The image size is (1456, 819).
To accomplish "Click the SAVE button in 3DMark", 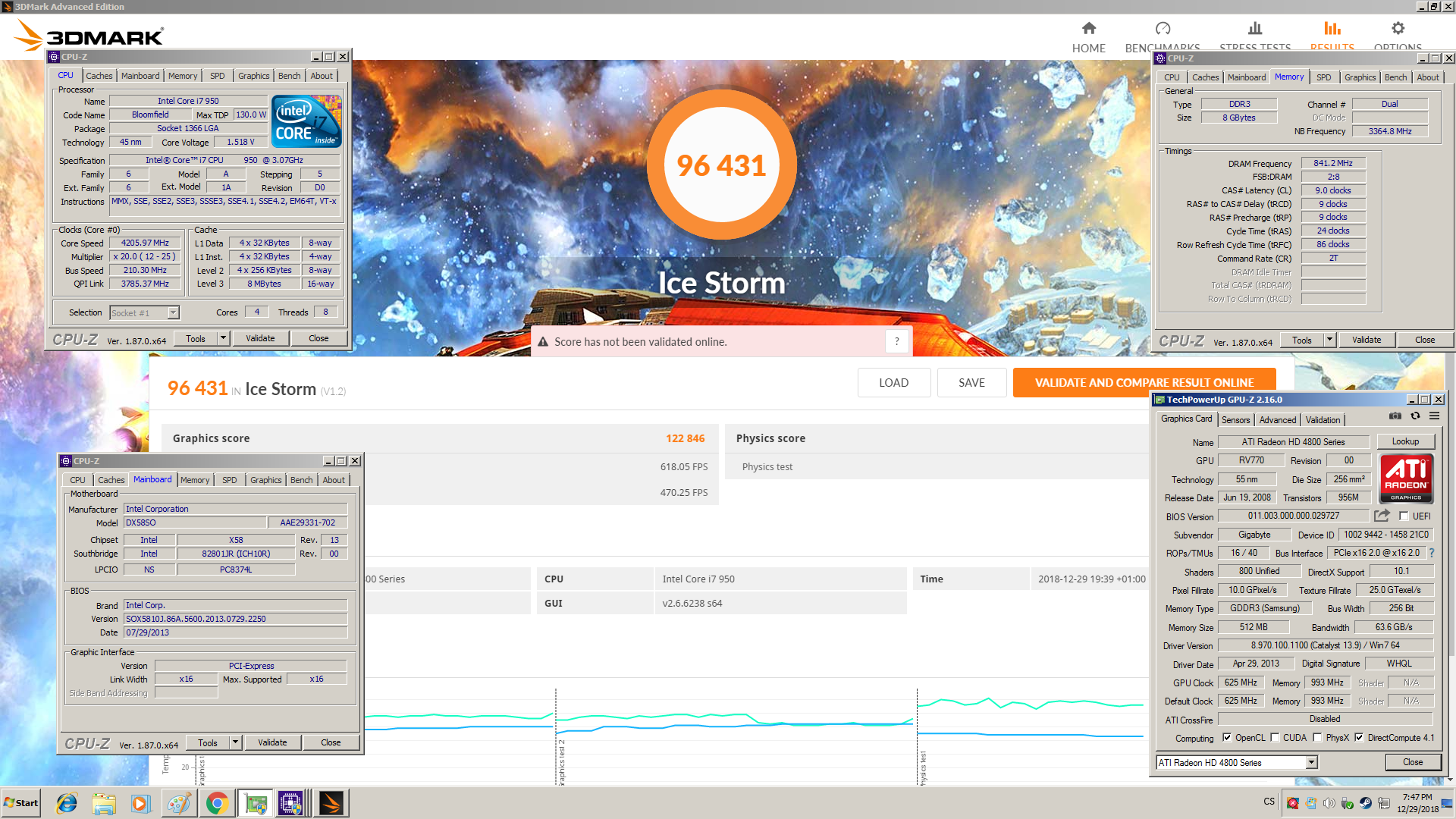I will click(971, 383).
